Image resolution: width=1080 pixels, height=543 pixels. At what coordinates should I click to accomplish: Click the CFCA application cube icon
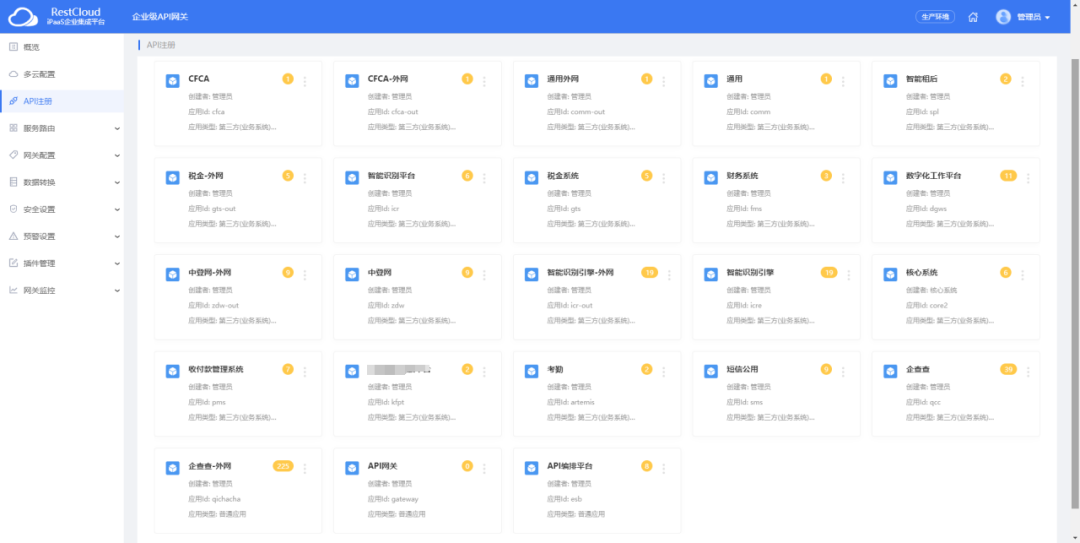[172, 81]
